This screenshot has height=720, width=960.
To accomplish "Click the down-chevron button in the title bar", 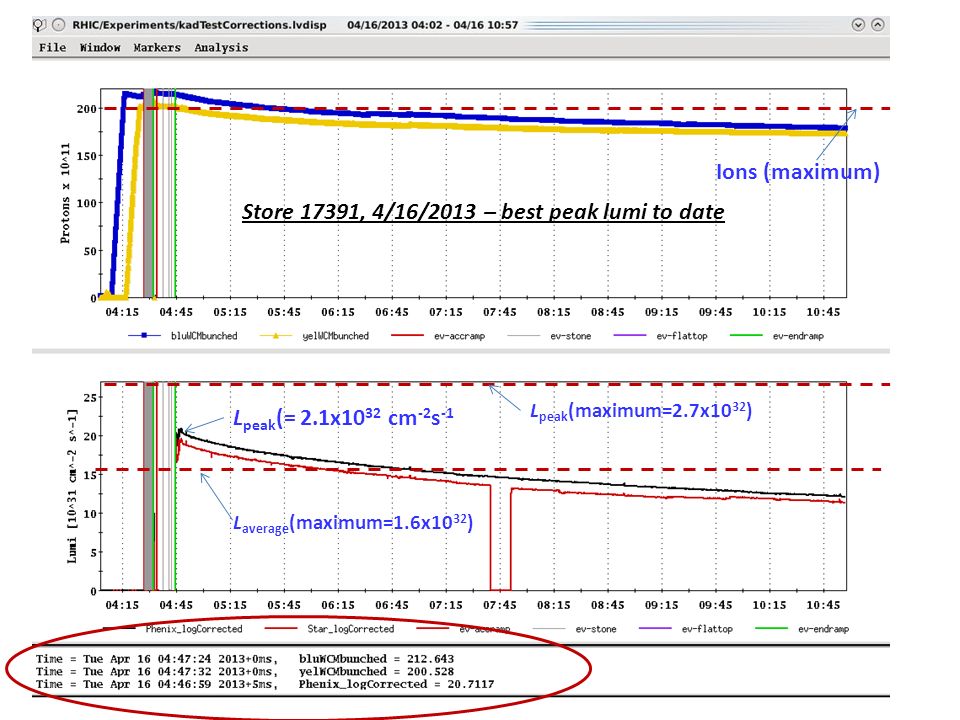I will click(858, 24).
